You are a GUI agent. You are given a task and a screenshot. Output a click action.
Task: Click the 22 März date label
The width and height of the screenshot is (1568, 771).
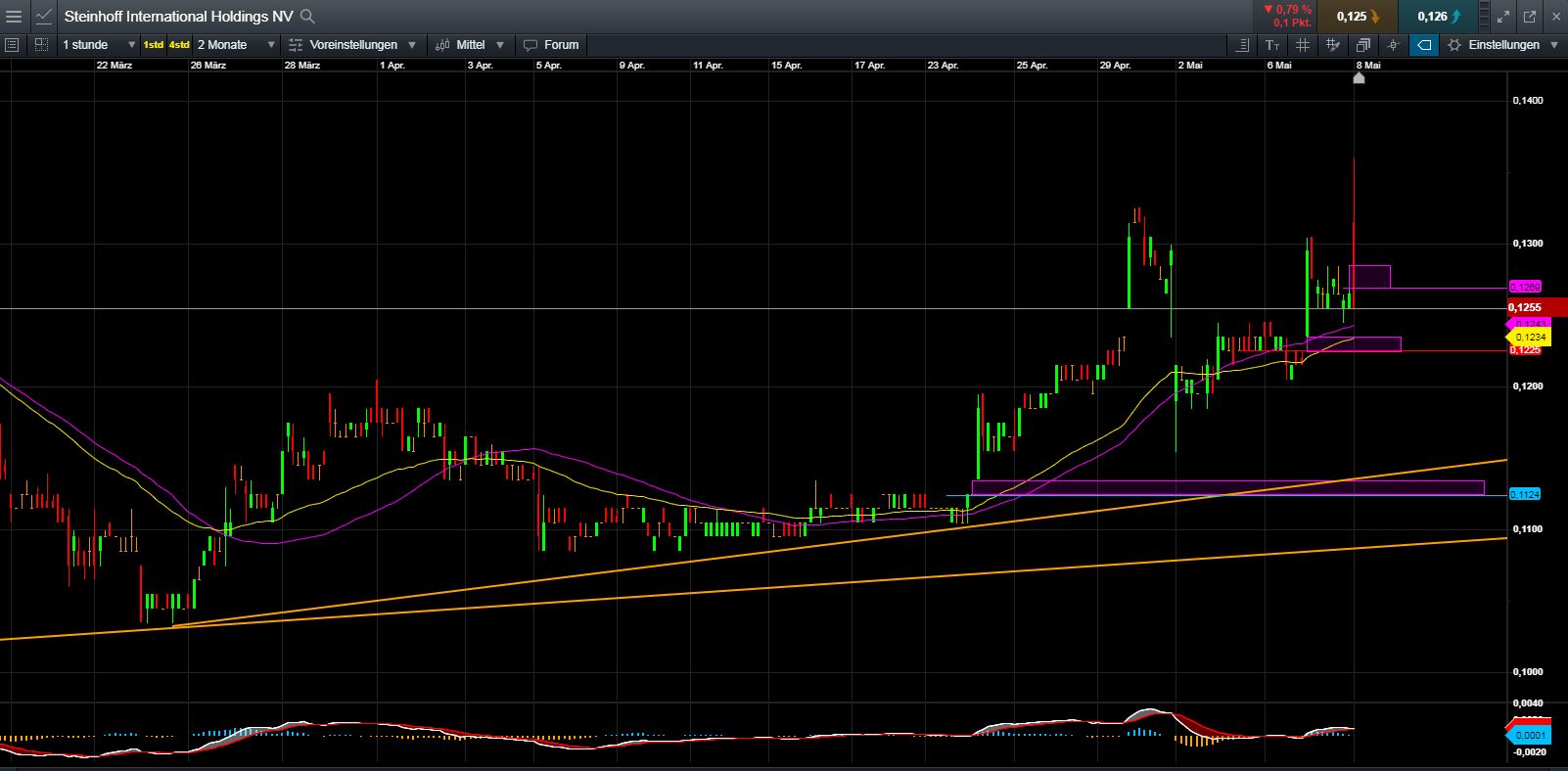115,66
